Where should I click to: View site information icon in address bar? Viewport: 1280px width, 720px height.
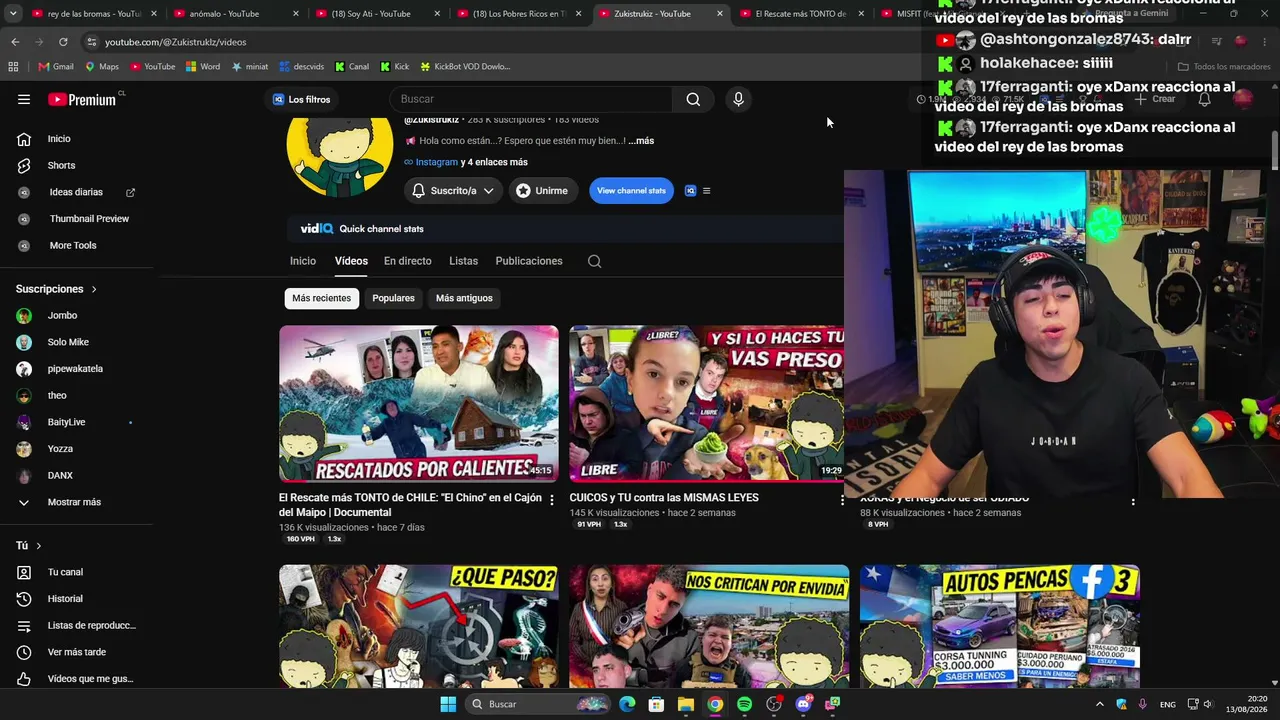click(91, 42)
